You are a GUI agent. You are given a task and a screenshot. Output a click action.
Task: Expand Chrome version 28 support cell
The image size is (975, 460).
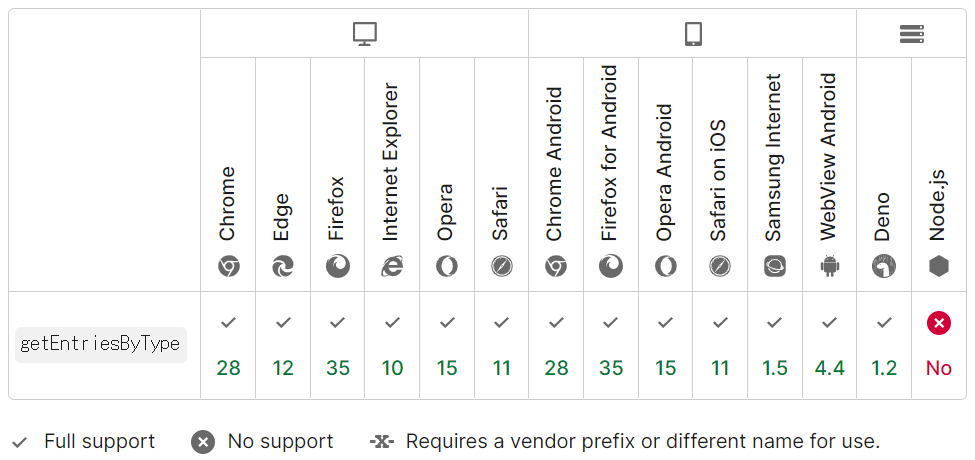point(228,345)
